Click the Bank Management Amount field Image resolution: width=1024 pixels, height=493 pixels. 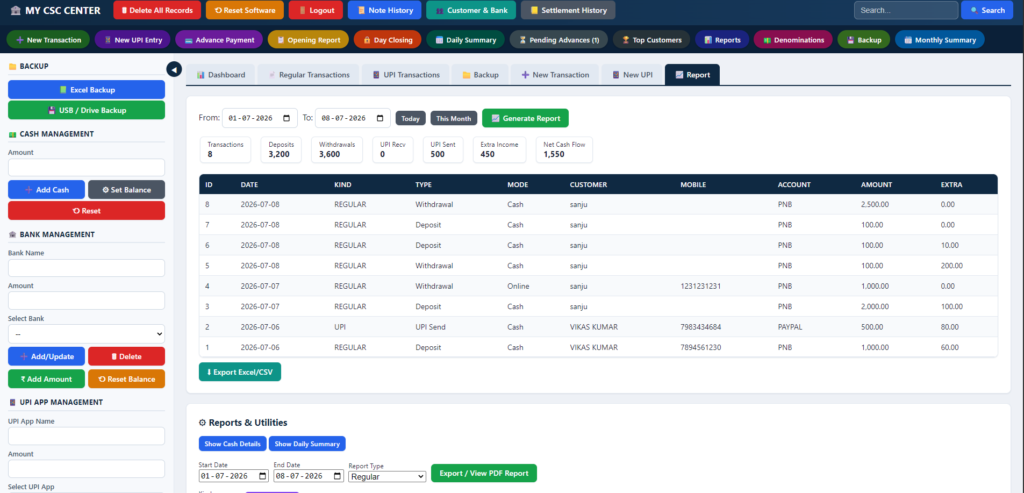[86, 300]
